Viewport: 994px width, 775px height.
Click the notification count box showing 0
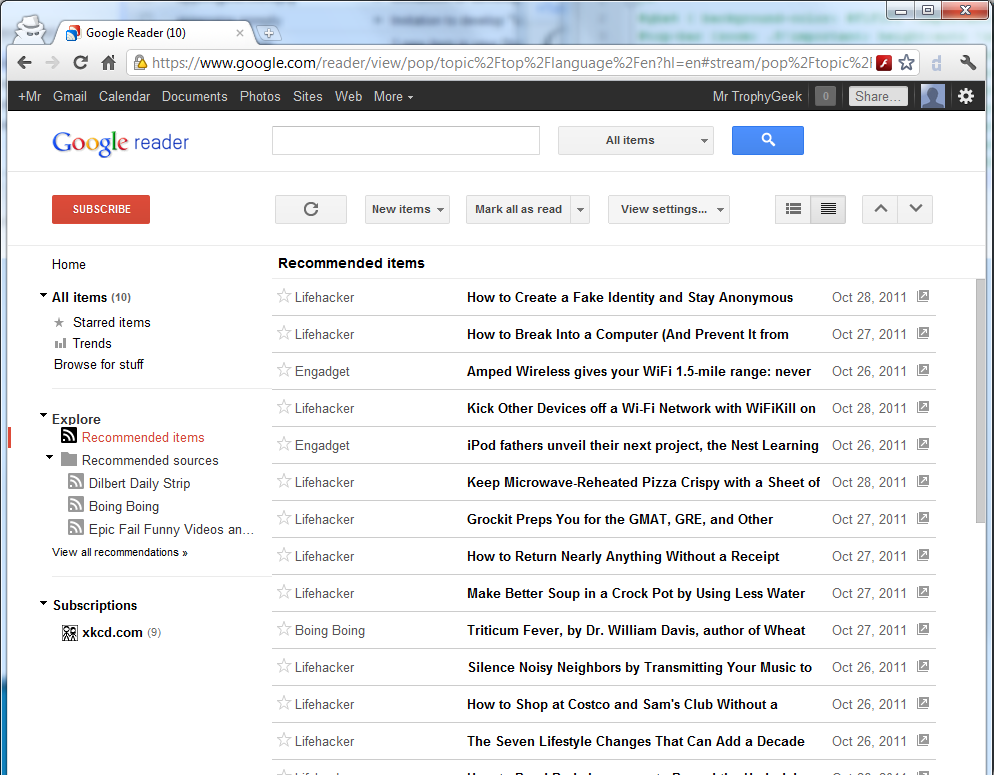[x=825, y=96]
